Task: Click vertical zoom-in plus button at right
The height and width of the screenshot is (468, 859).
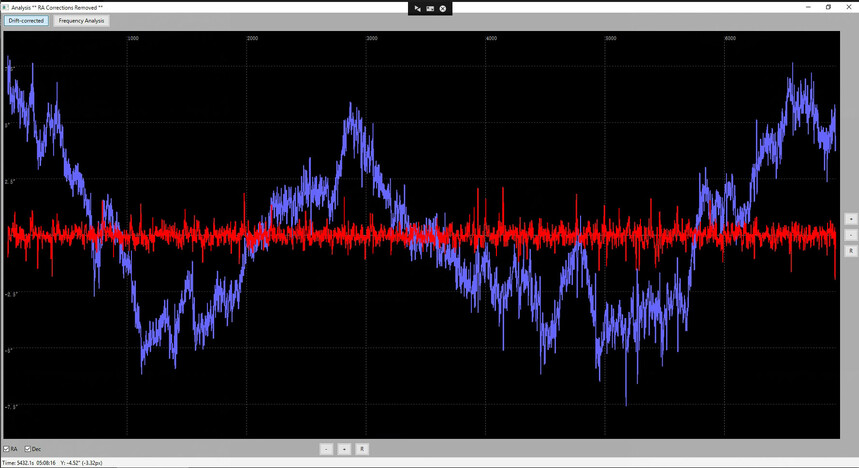Action: point(851,219)
